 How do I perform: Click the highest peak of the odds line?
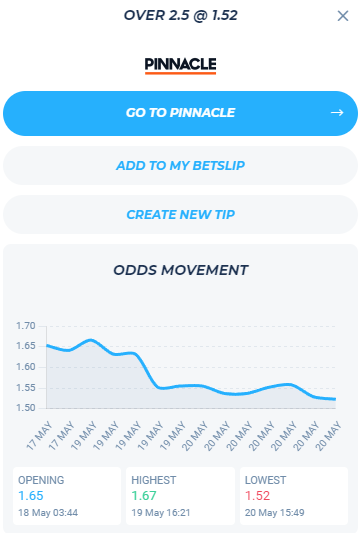(90, 340)
